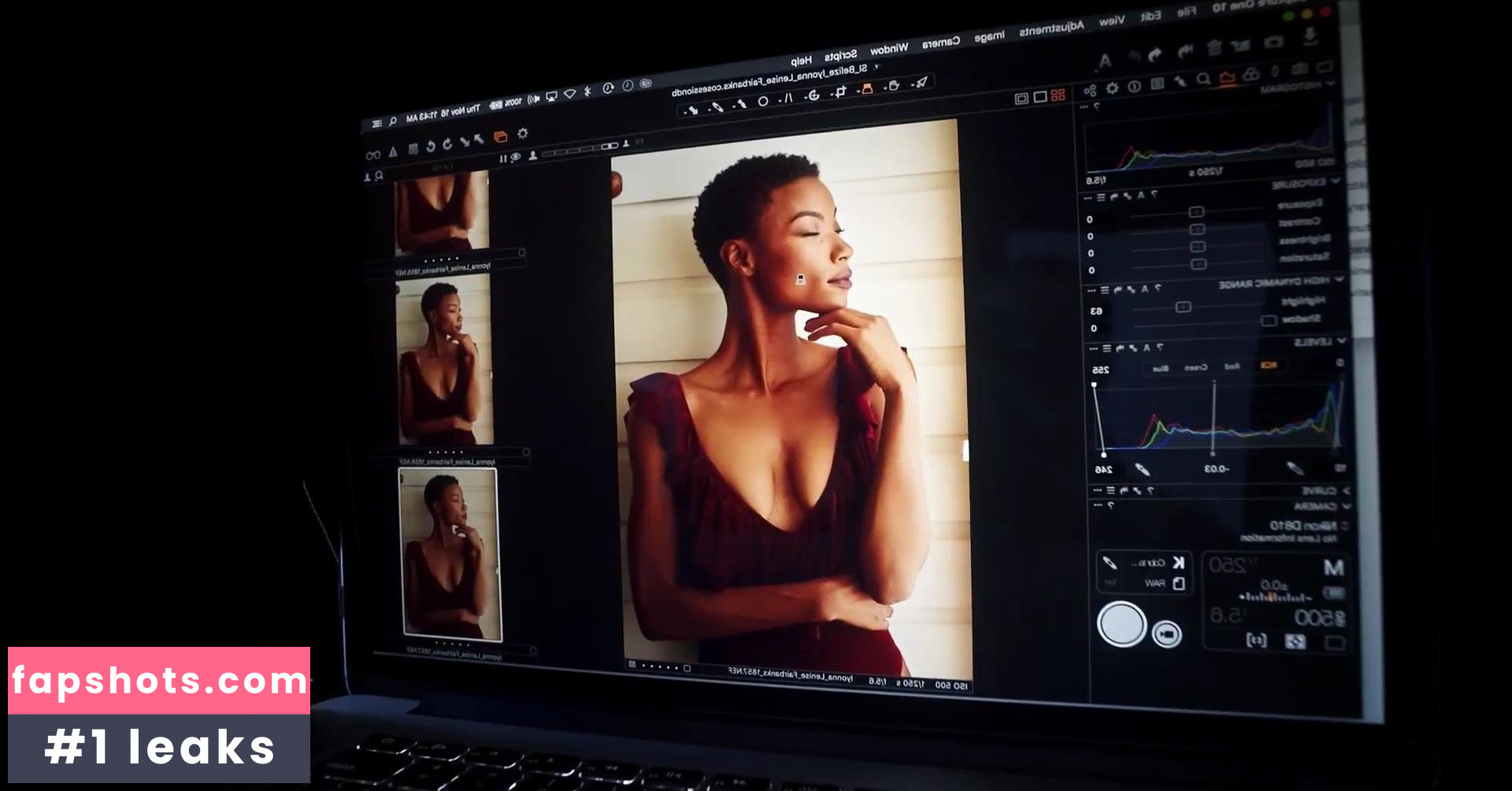The height and width of the screenshot is (791, 1512).
Task: Toggle the exposure warning triangle
Action: point(393,152)
